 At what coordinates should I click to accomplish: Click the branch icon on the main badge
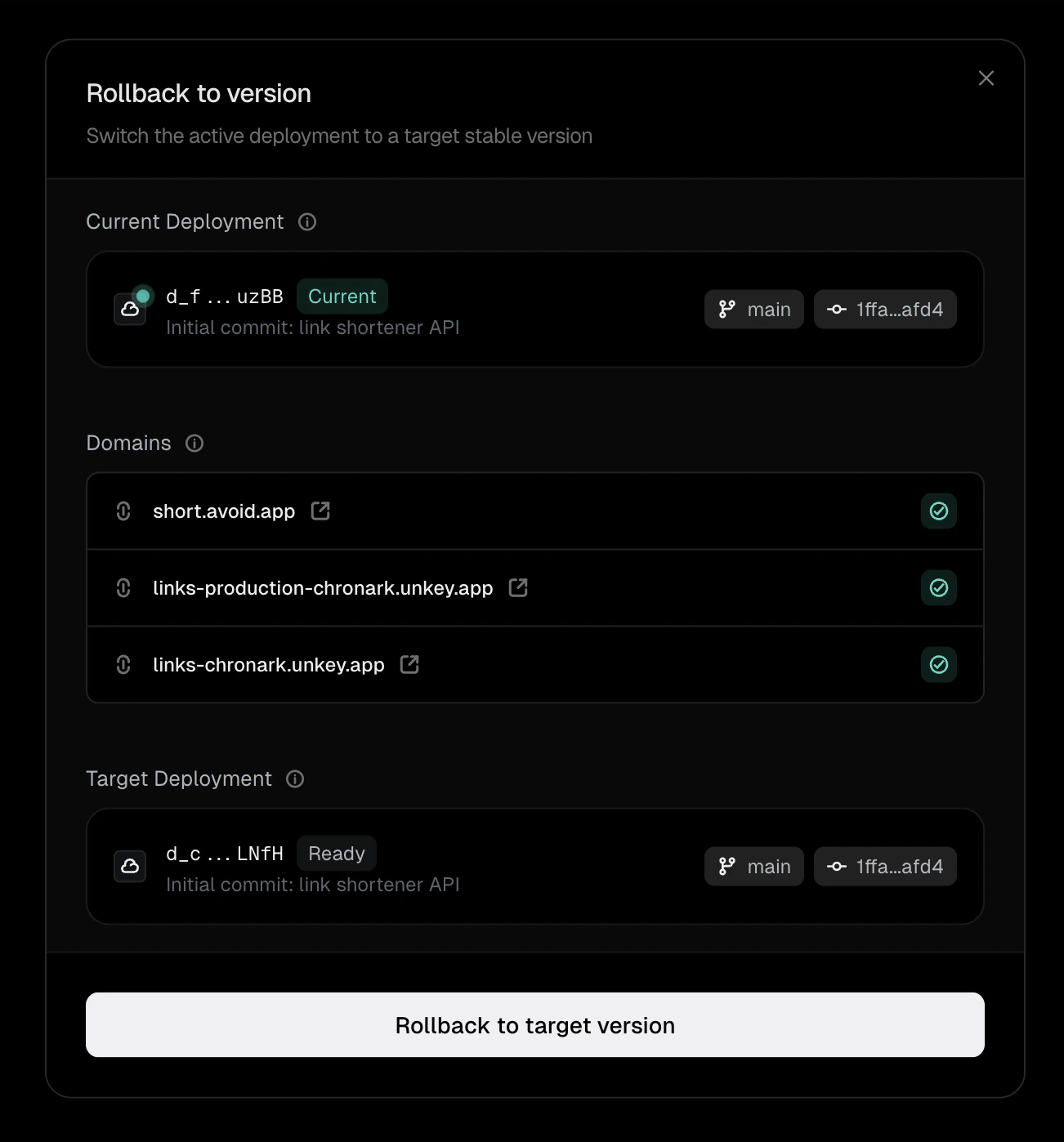point(726,309)
